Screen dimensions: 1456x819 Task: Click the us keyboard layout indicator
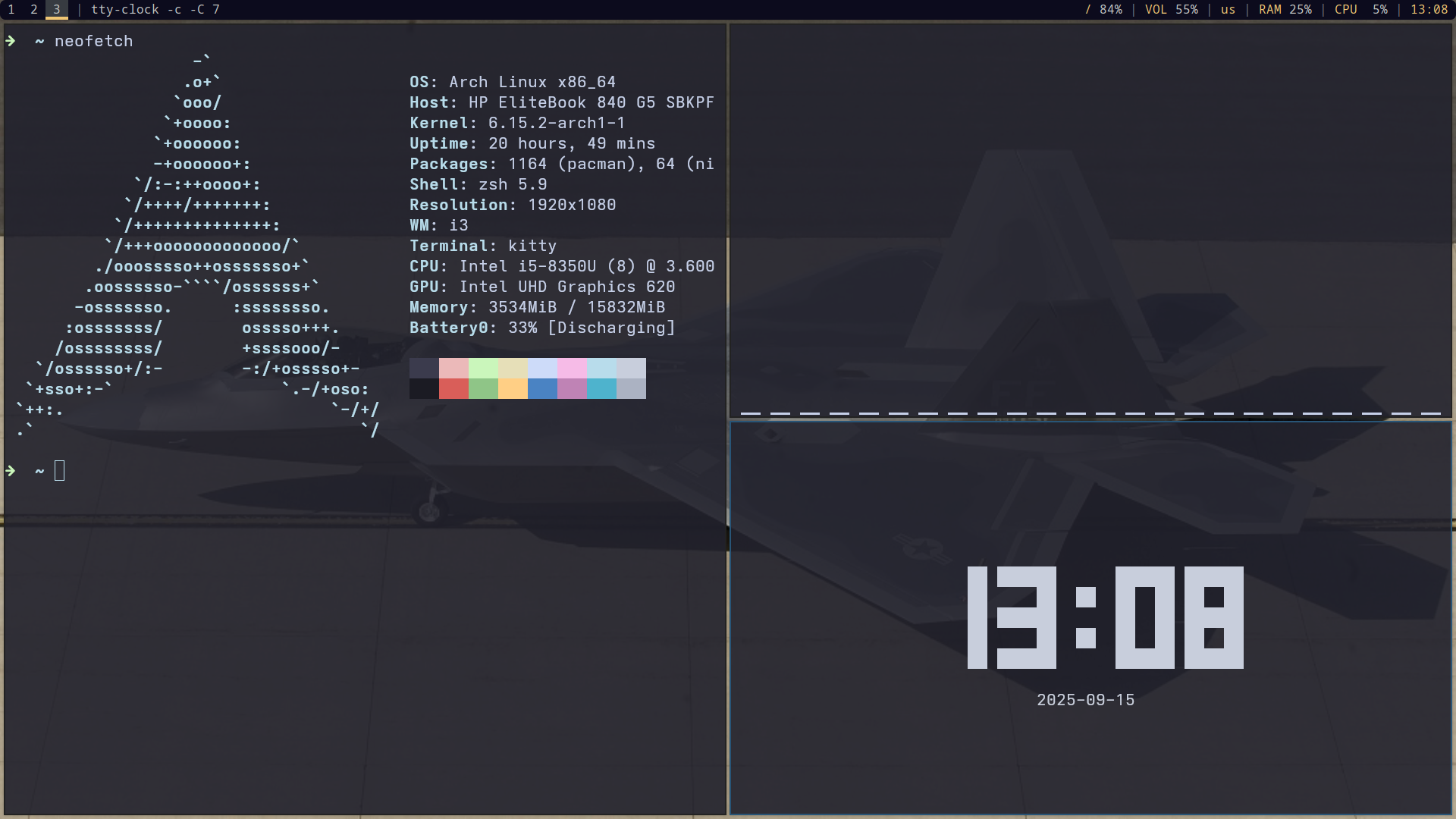tap(1228, 10)
